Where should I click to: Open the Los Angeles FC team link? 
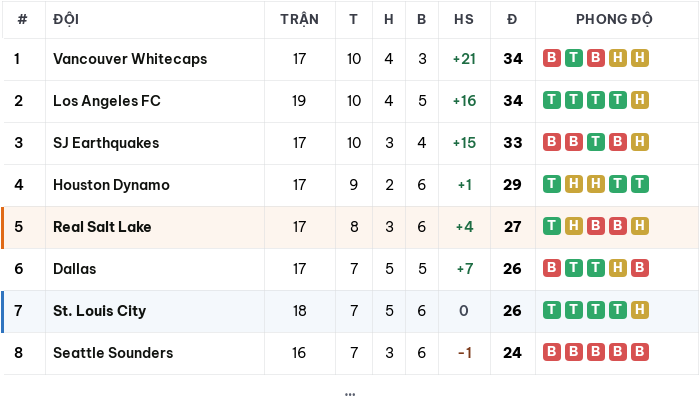(107, 101)
